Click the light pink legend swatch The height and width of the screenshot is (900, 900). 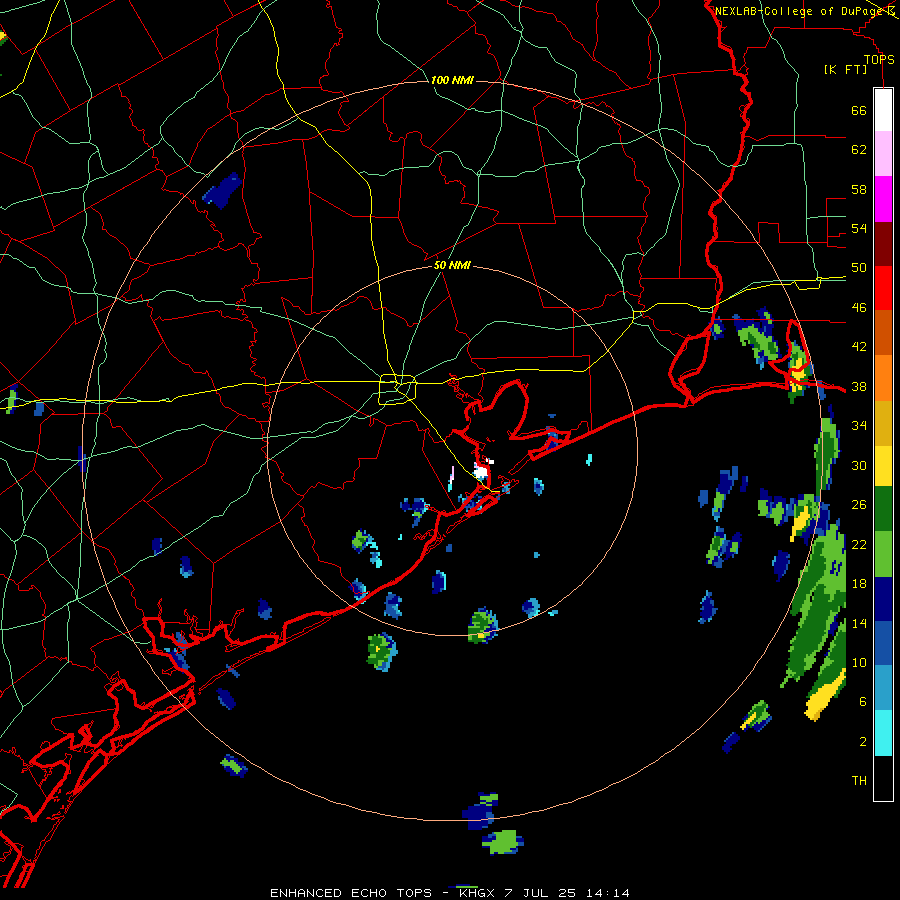(x=883, y=153)
